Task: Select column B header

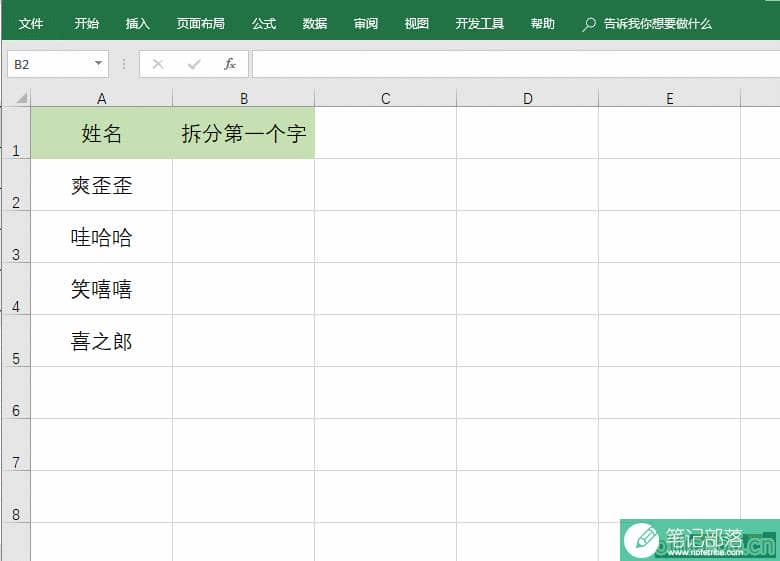Action: [x=244, y=98]
